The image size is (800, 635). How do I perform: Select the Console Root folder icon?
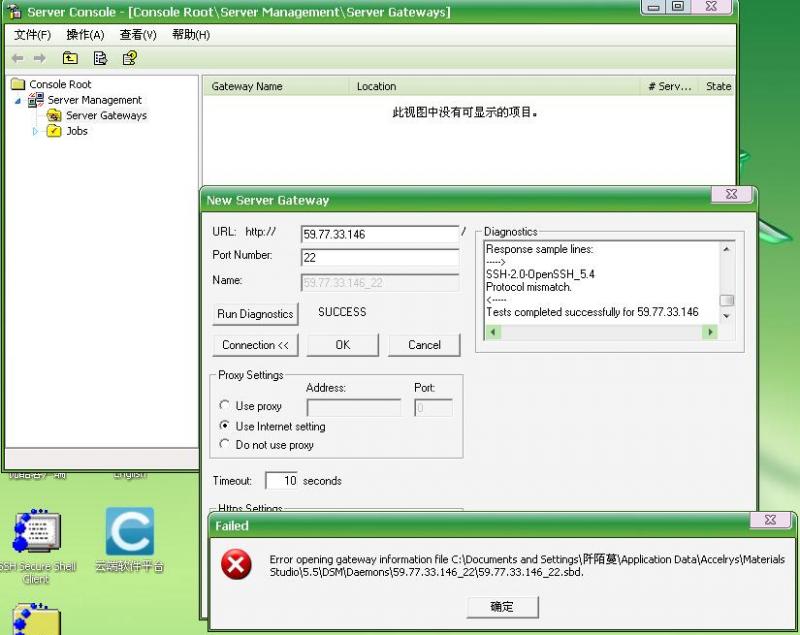pos(18,84)
